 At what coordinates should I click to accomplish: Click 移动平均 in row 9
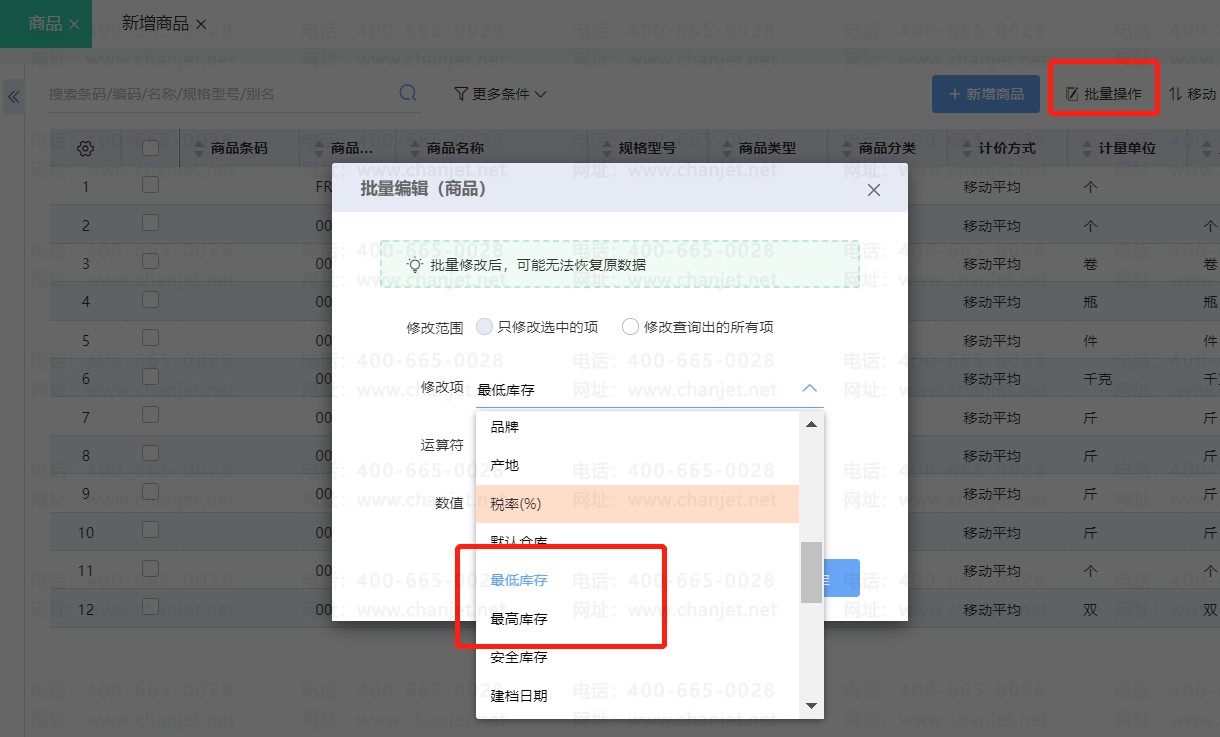[991, 494]
